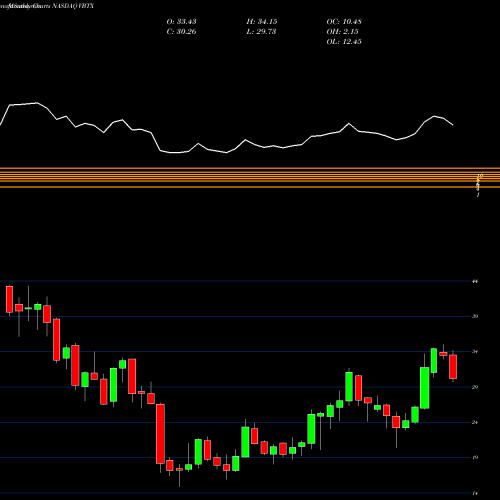The height and width of the screenshot is (500, 500).
Task: Click the 24 price axis label
Action: point(475,422)
